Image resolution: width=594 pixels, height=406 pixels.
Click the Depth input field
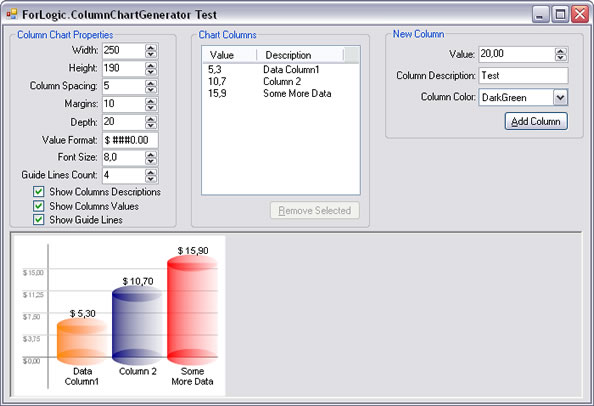(x=124, y=122)
